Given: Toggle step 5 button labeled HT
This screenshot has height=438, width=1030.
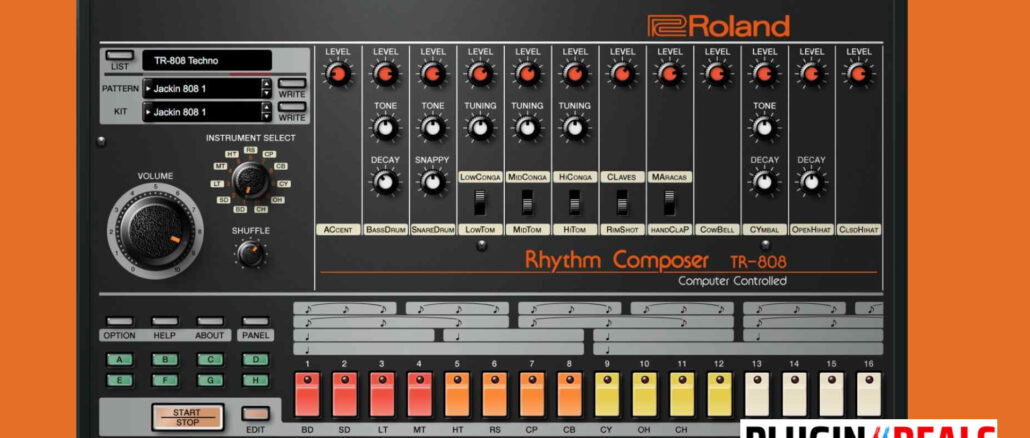Looking at the screenshot, I should pyautogui.click(x=457, y=394).
